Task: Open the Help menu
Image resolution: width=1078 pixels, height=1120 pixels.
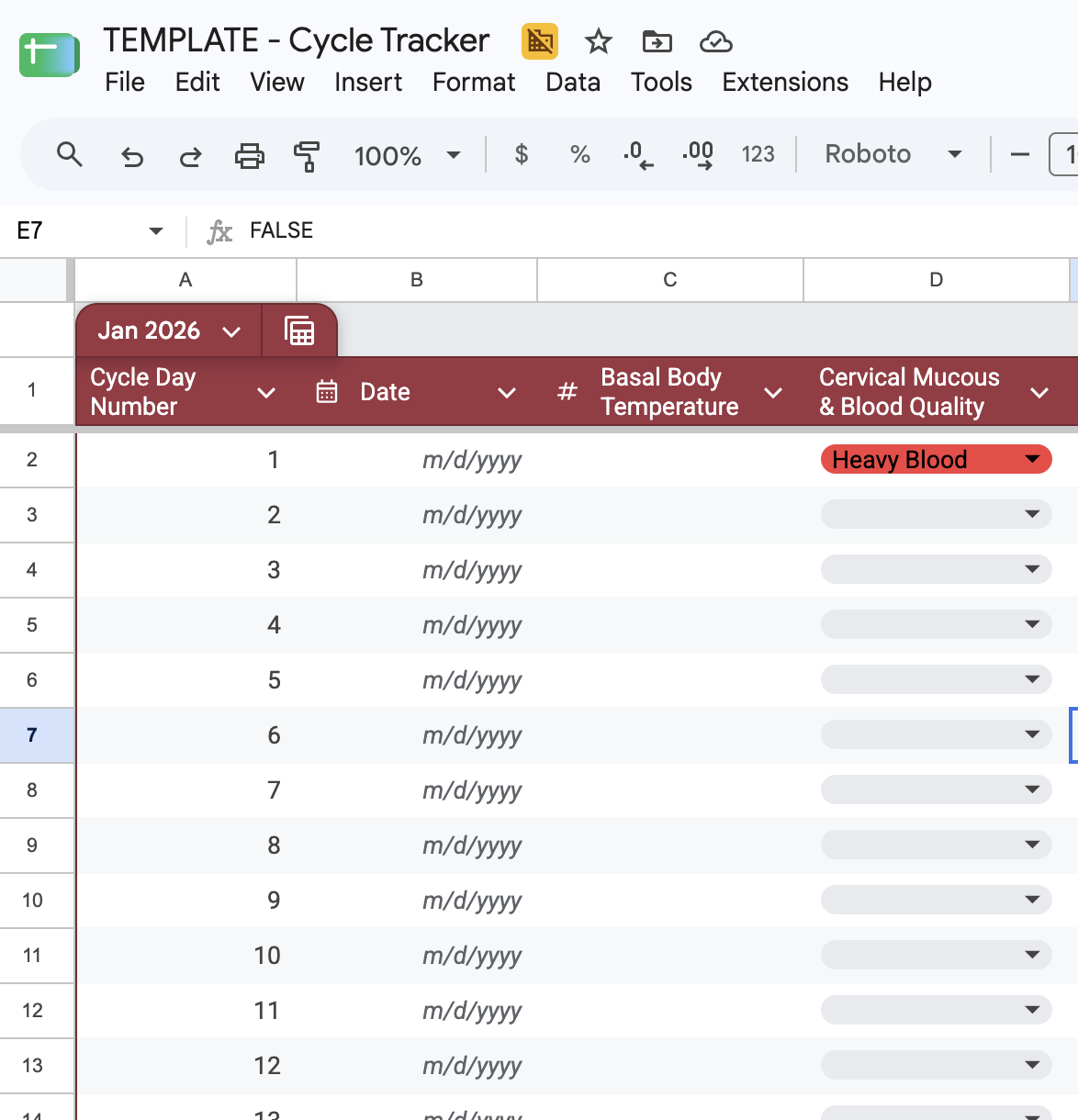Action: point(904,83)
